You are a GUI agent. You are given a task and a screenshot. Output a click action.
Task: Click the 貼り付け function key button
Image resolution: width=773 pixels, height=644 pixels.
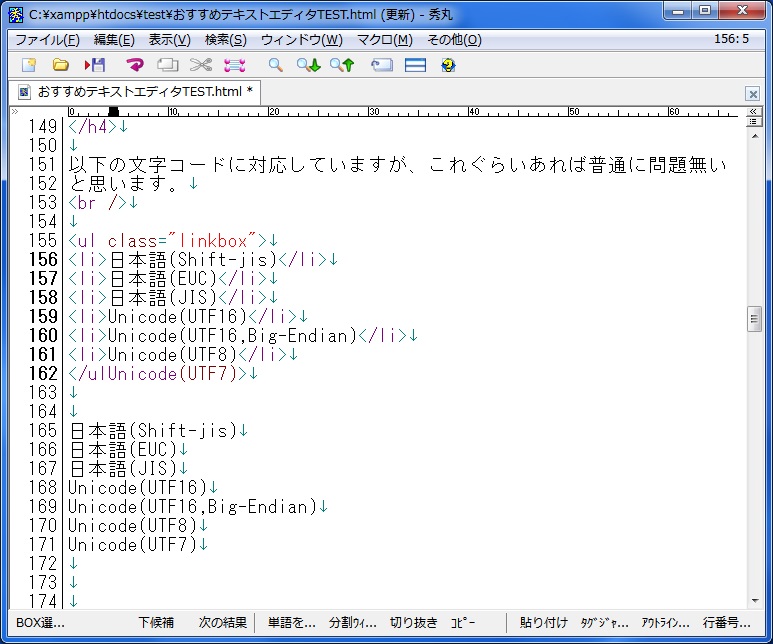[x=543, y=623]
